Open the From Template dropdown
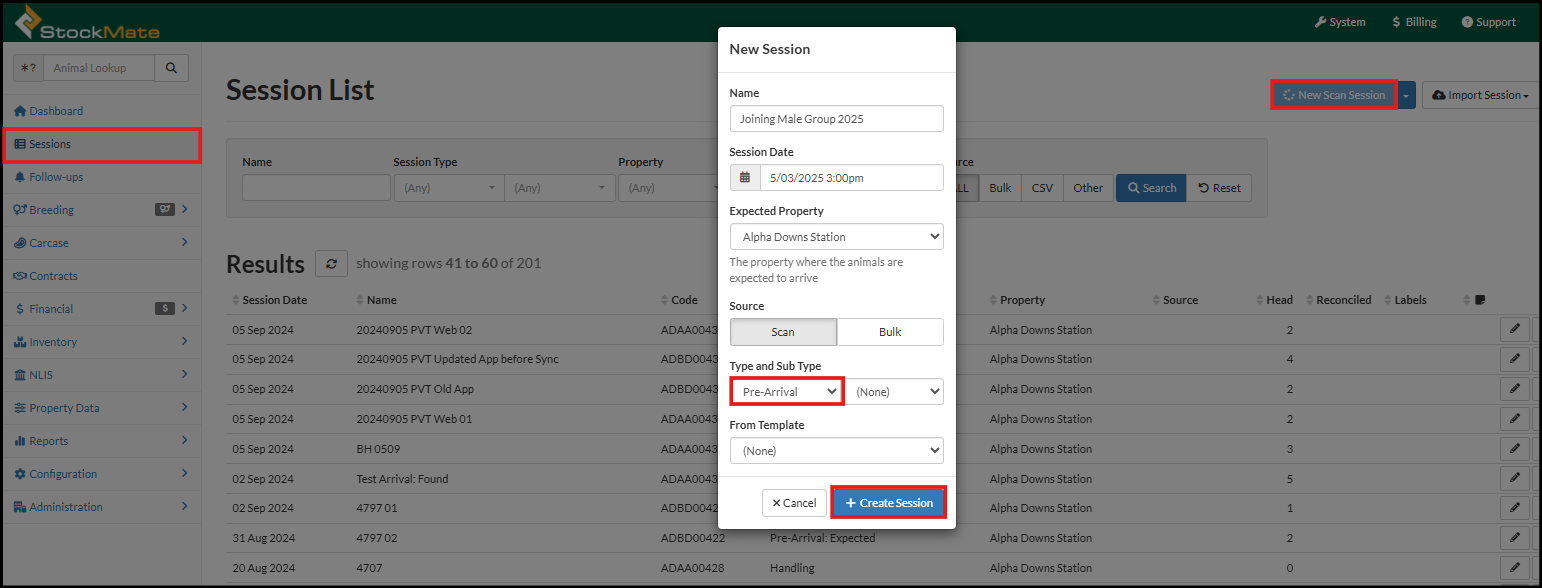1542x588 pixels. (836, 451)
